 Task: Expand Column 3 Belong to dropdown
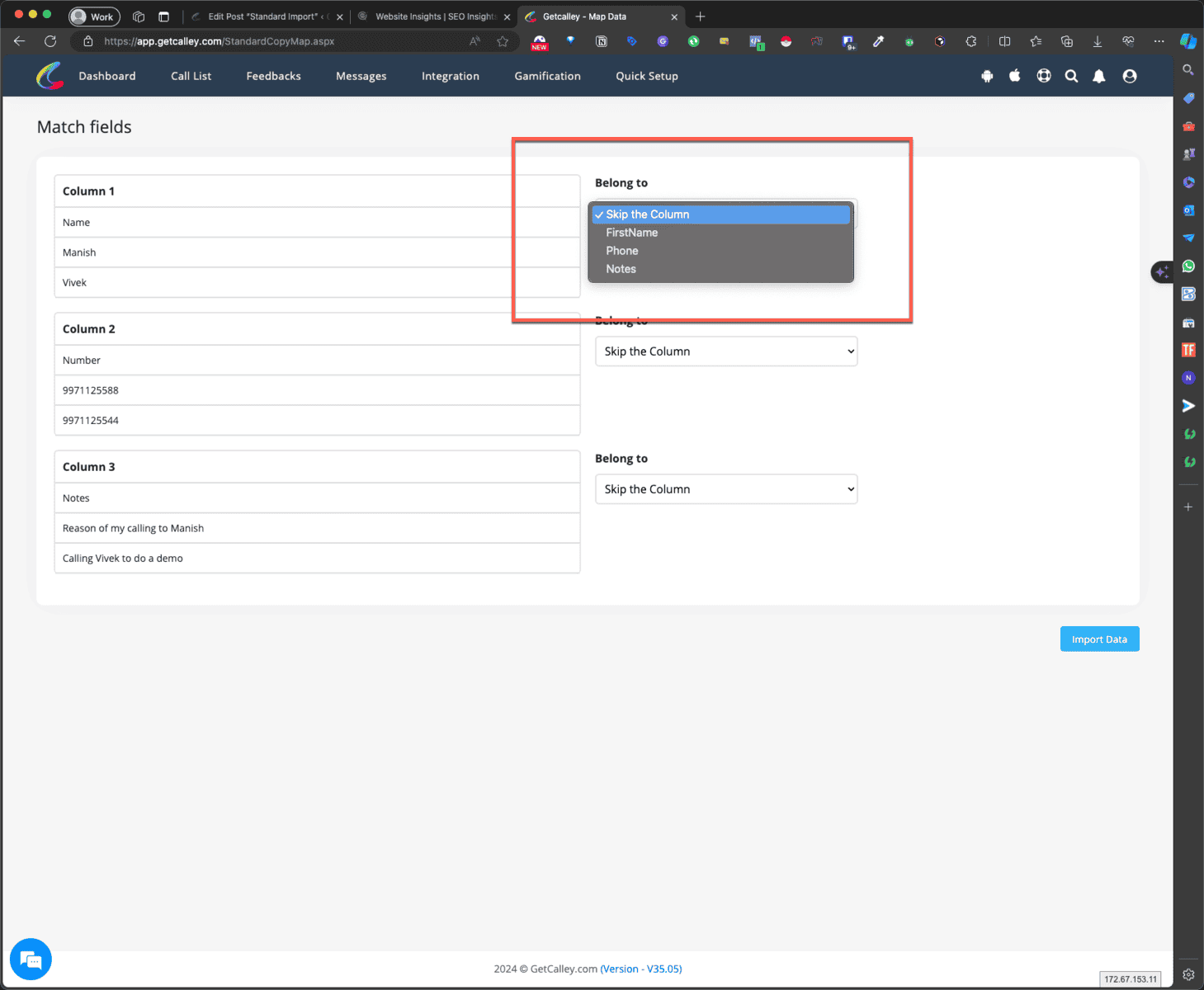[x=726, y=489]
